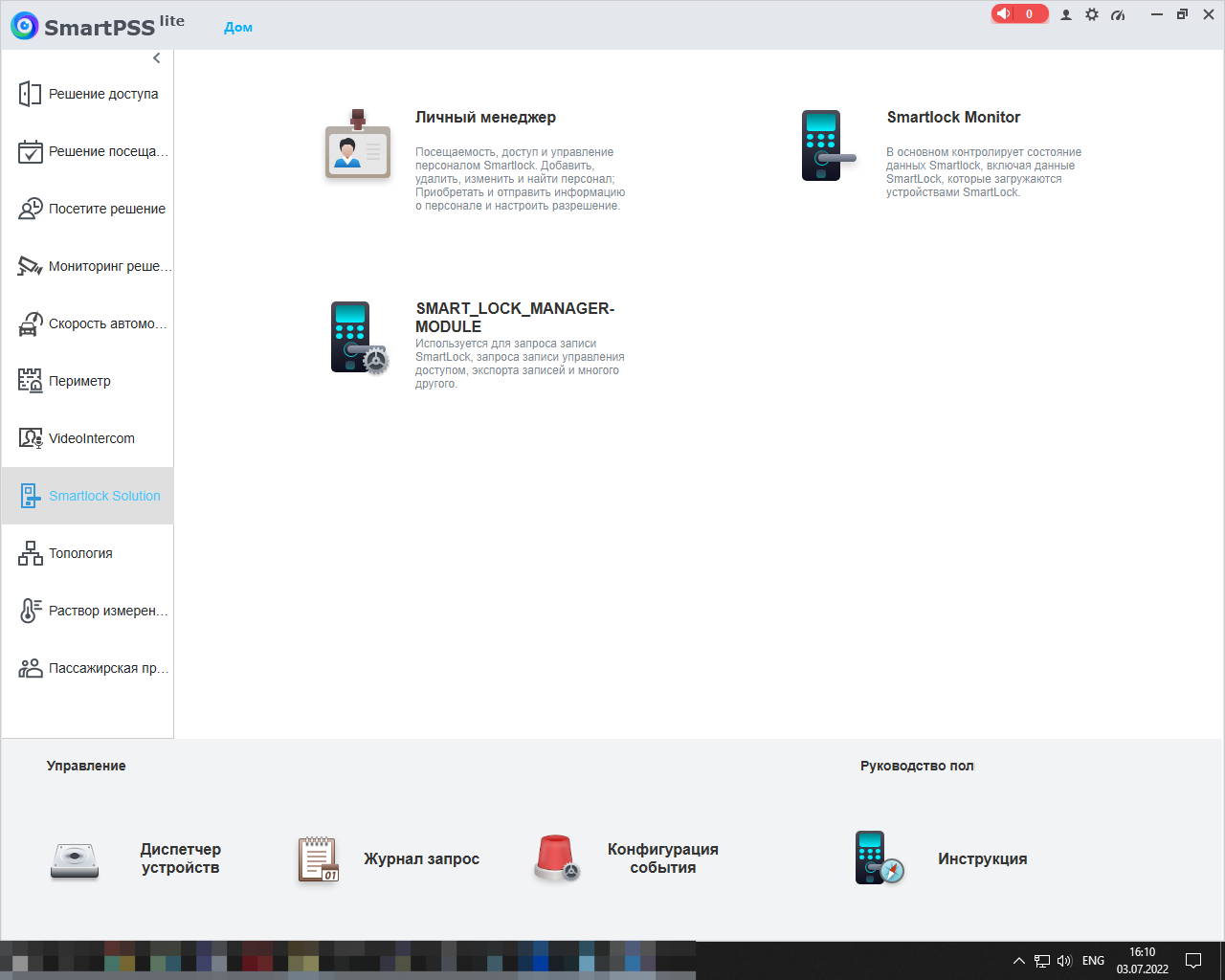The width and height of the screenshot is (1225, 980).
Task: Click the Мониторинг реше... camera icon
Action: pos(30,266)
